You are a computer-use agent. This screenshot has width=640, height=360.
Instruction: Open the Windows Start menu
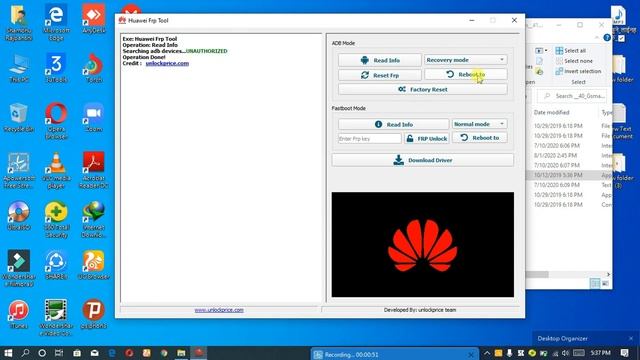8,353
